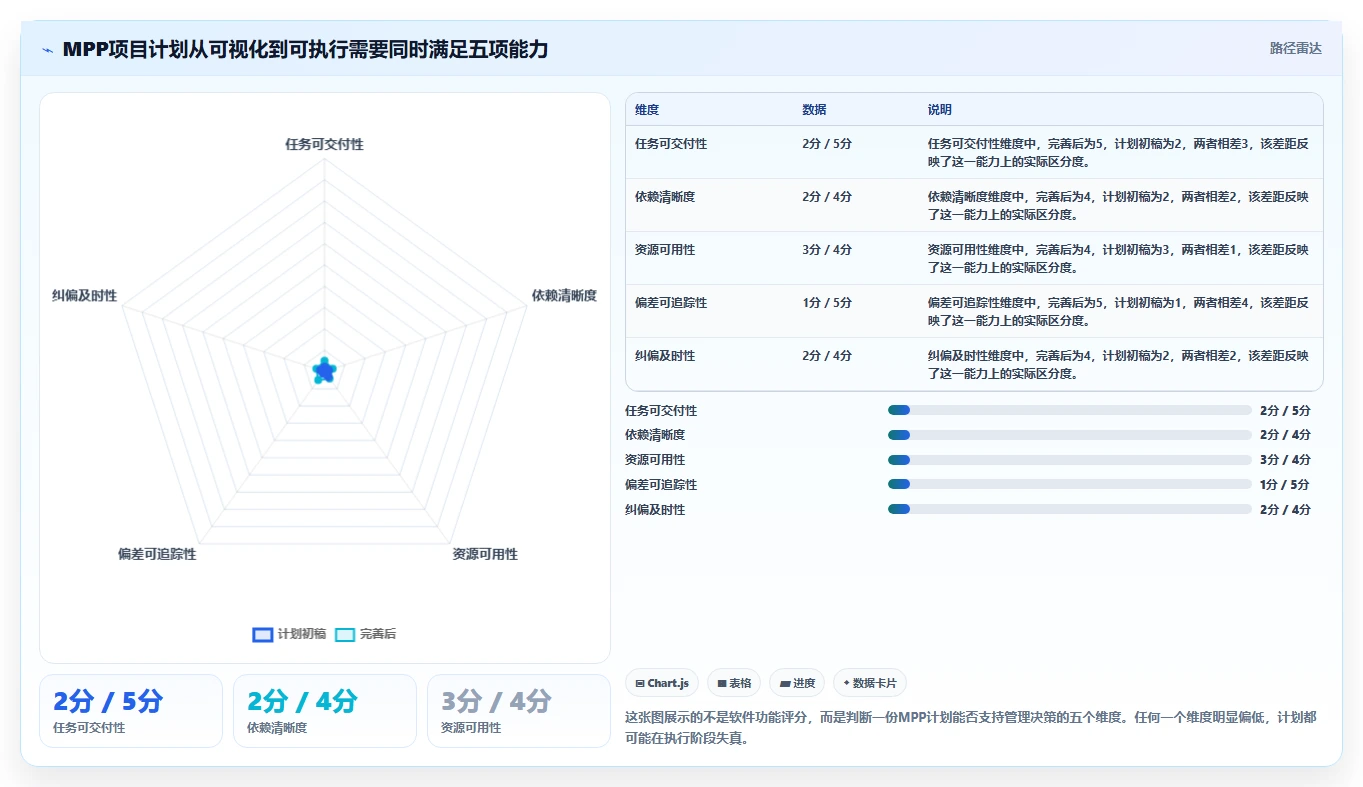Click the Chart.js tag chip
1363x787 pixels.
662,683
